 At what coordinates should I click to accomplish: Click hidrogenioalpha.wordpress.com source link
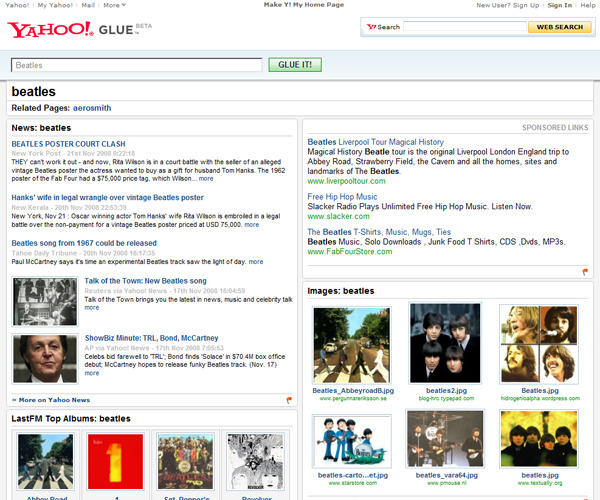coord(540,398)
